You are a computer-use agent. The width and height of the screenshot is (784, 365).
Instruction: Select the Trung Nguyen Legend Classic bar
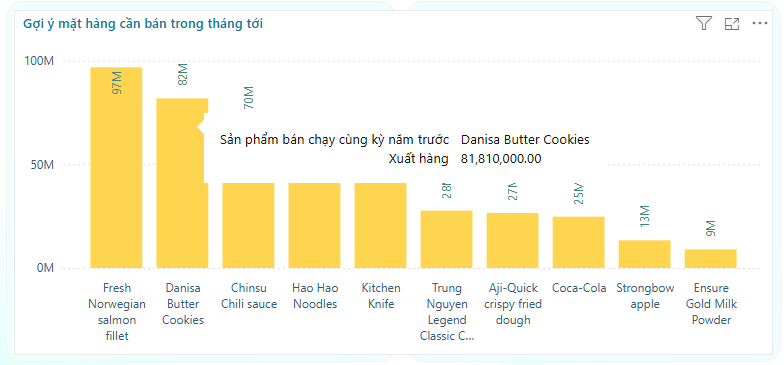[446, 239]
